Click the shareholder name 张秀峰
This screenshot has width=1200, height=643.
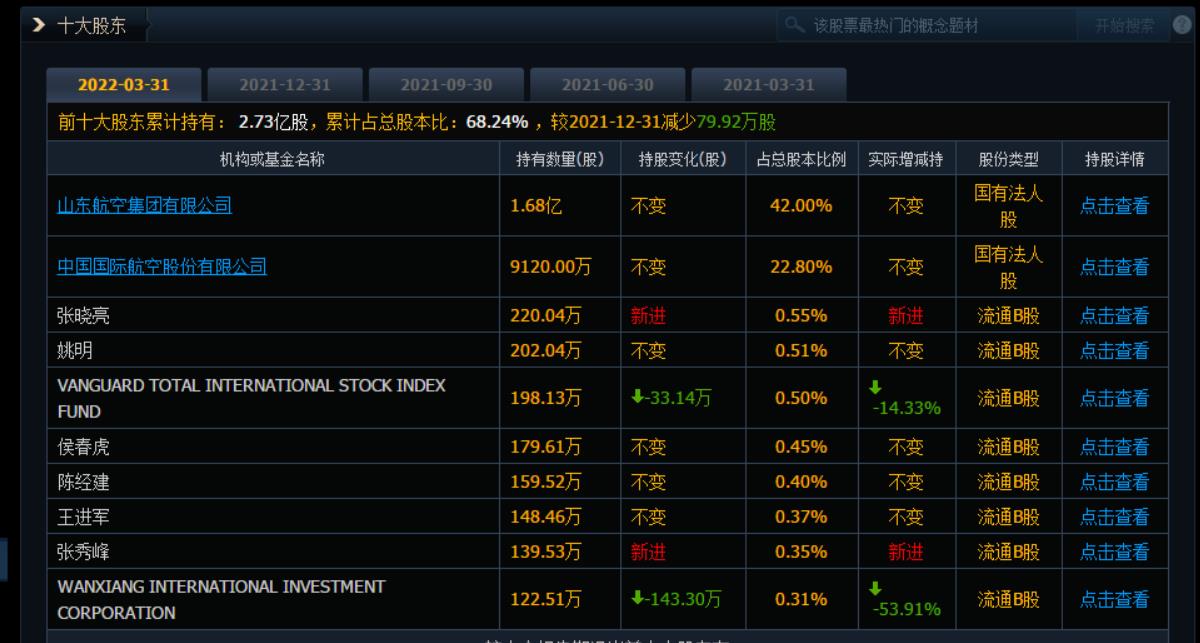pos(83,552)
